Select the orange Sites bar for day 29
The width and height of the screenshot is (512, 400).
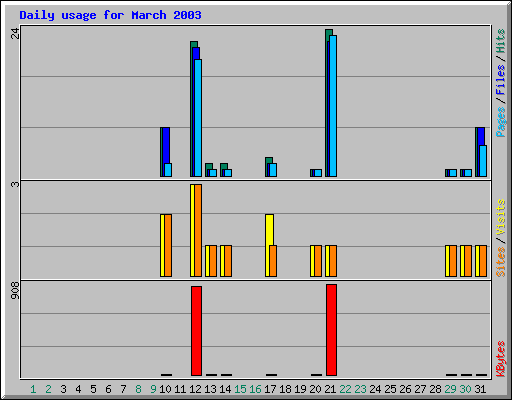(453, 261)
